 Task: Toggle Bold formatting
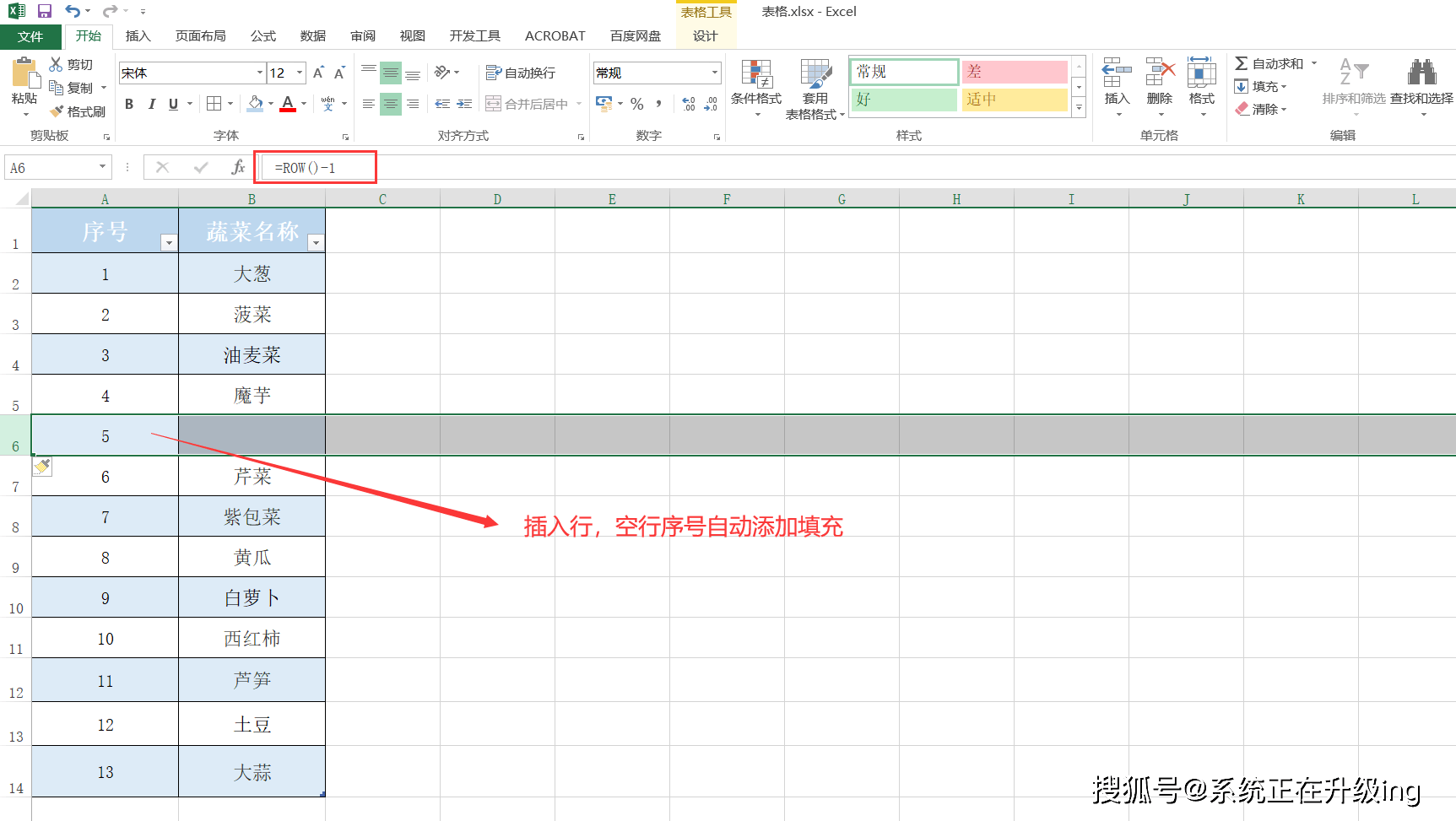pos(129,104)
